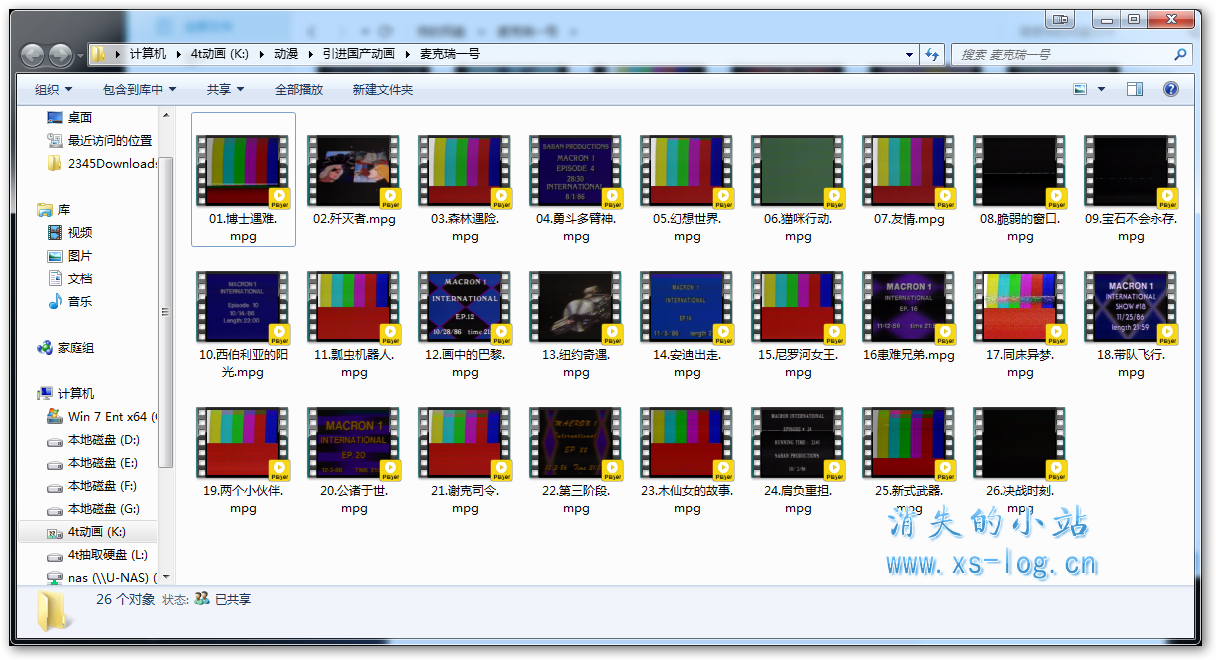The image size is (1216, 660).
Task: Expand the arrow after 计算机 in breadcrumb
Action: tap(177, 54)
